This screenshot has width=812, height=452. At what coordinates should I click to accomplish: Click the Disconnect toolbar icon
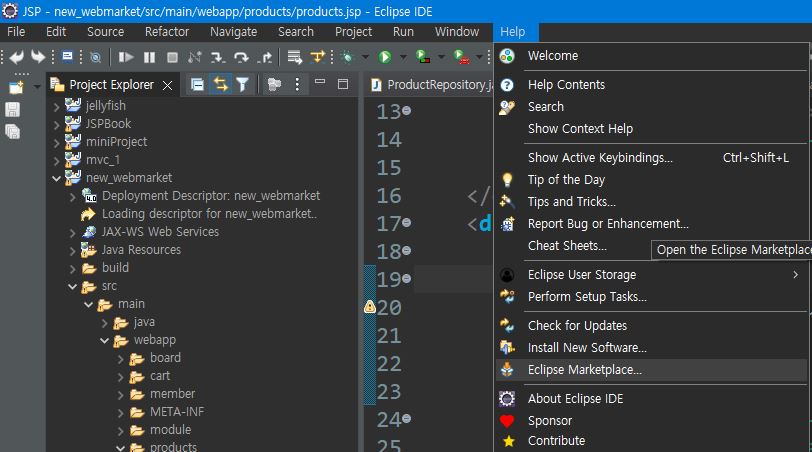[195, 57]
